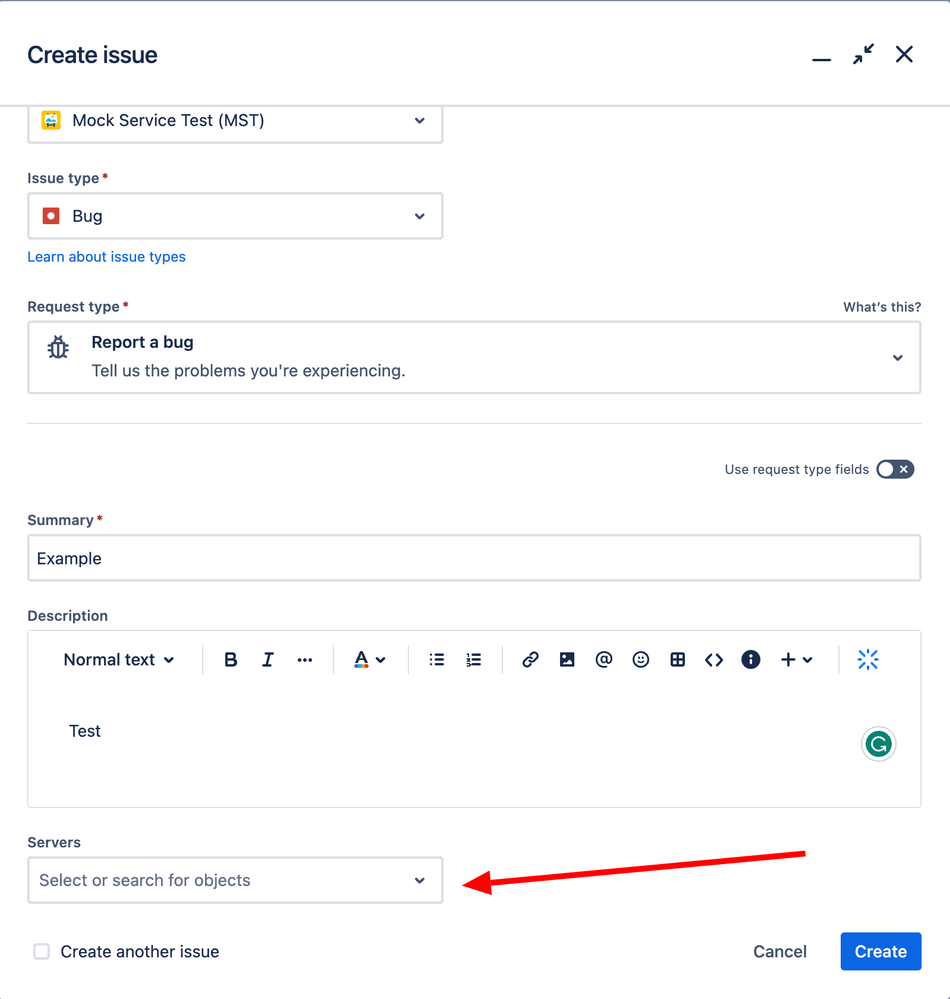The height and width of the screenshot is (999, 950).
Task: Check the Create another issue box
Action: (x=41, y=951)
